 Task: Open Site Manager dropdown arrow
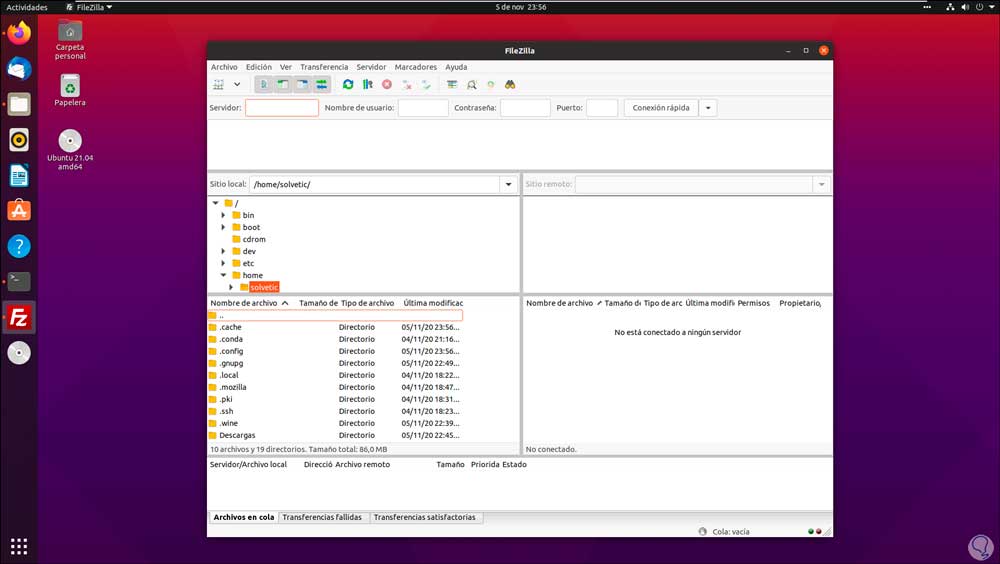click(237, 84)
